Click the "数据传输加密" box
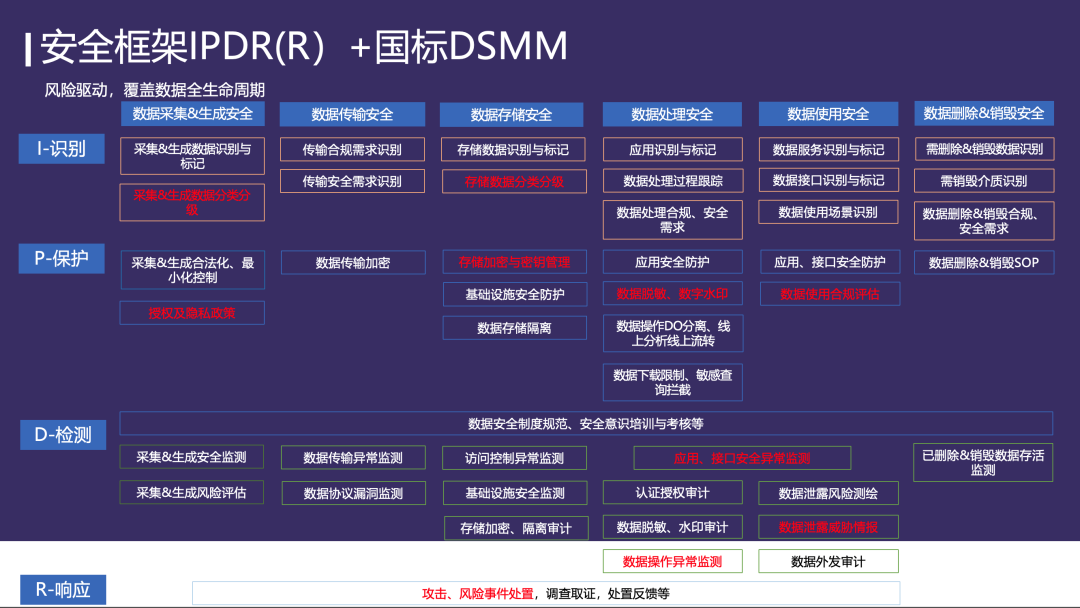 [353, 262]
